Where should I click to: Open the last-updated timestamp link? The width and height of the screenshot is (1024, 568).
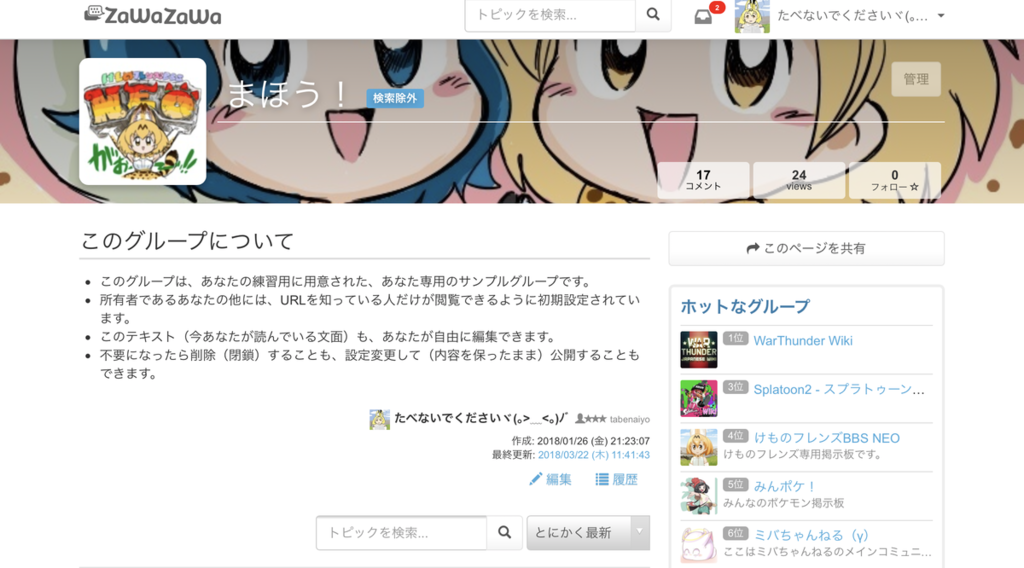point(594,454)
